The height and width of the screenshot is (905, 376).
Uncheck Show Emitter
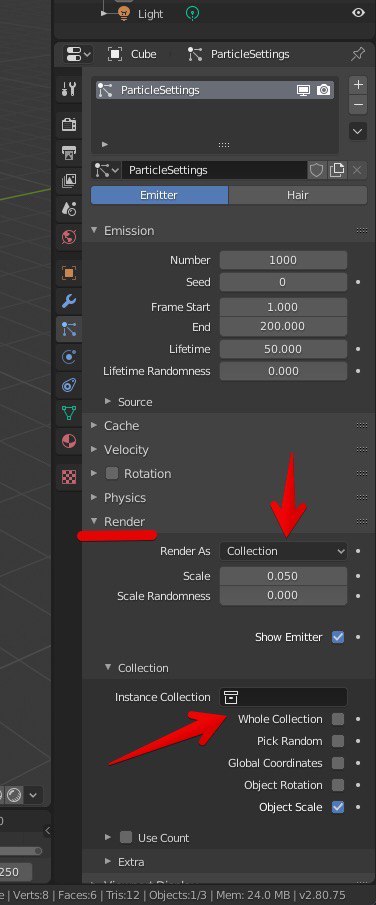(x=338, y=637)
